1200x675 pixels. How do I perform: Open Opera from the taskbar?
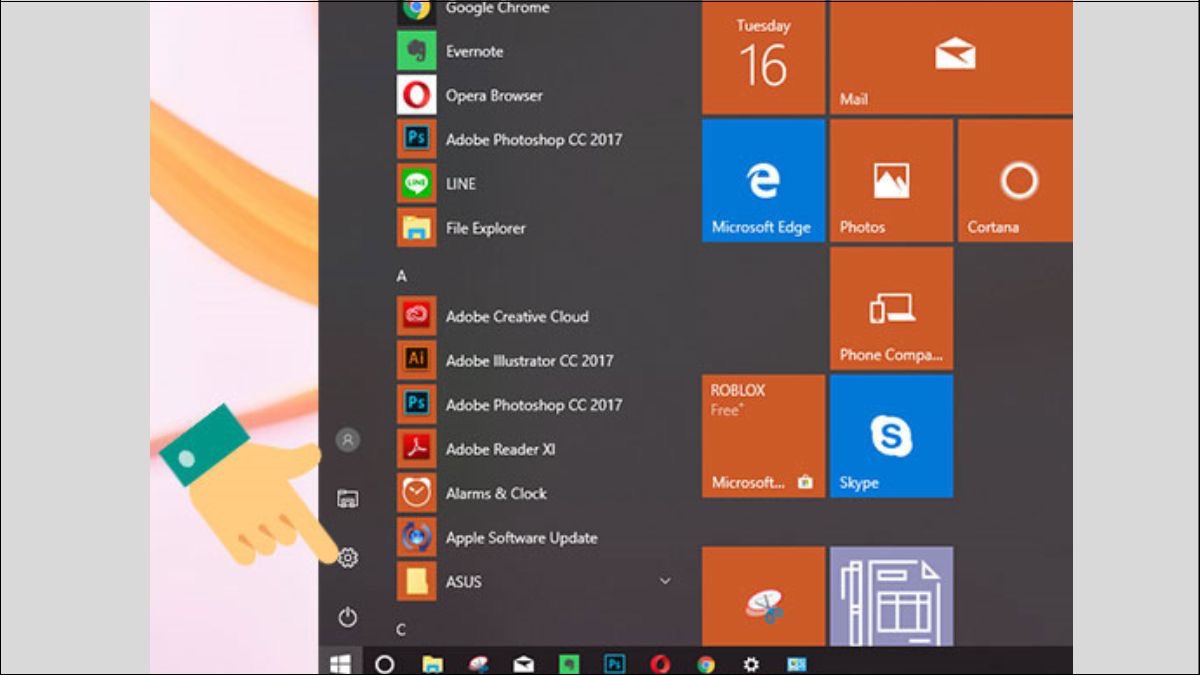pos(660,663)
